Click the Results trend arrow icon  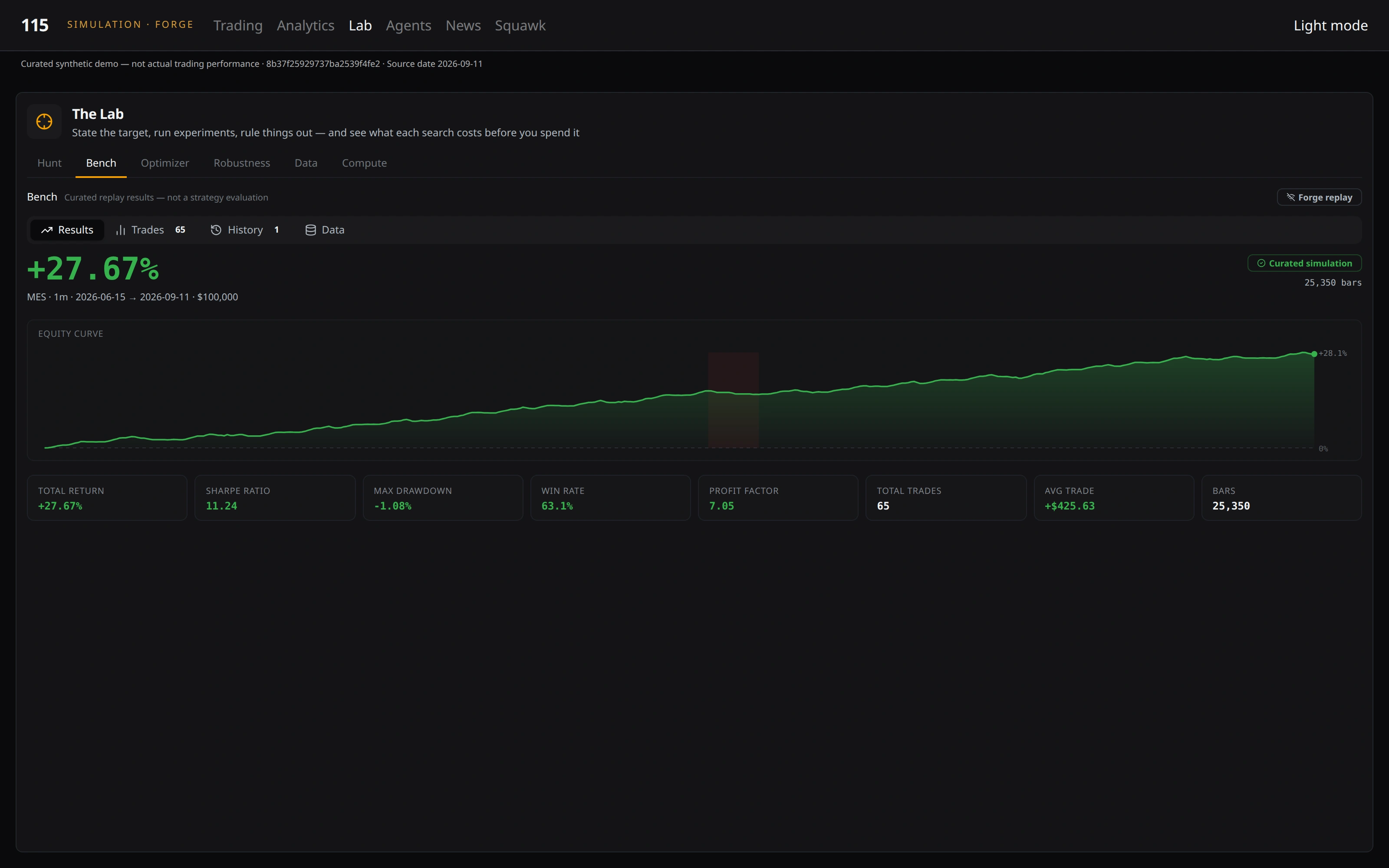(47, 230)
